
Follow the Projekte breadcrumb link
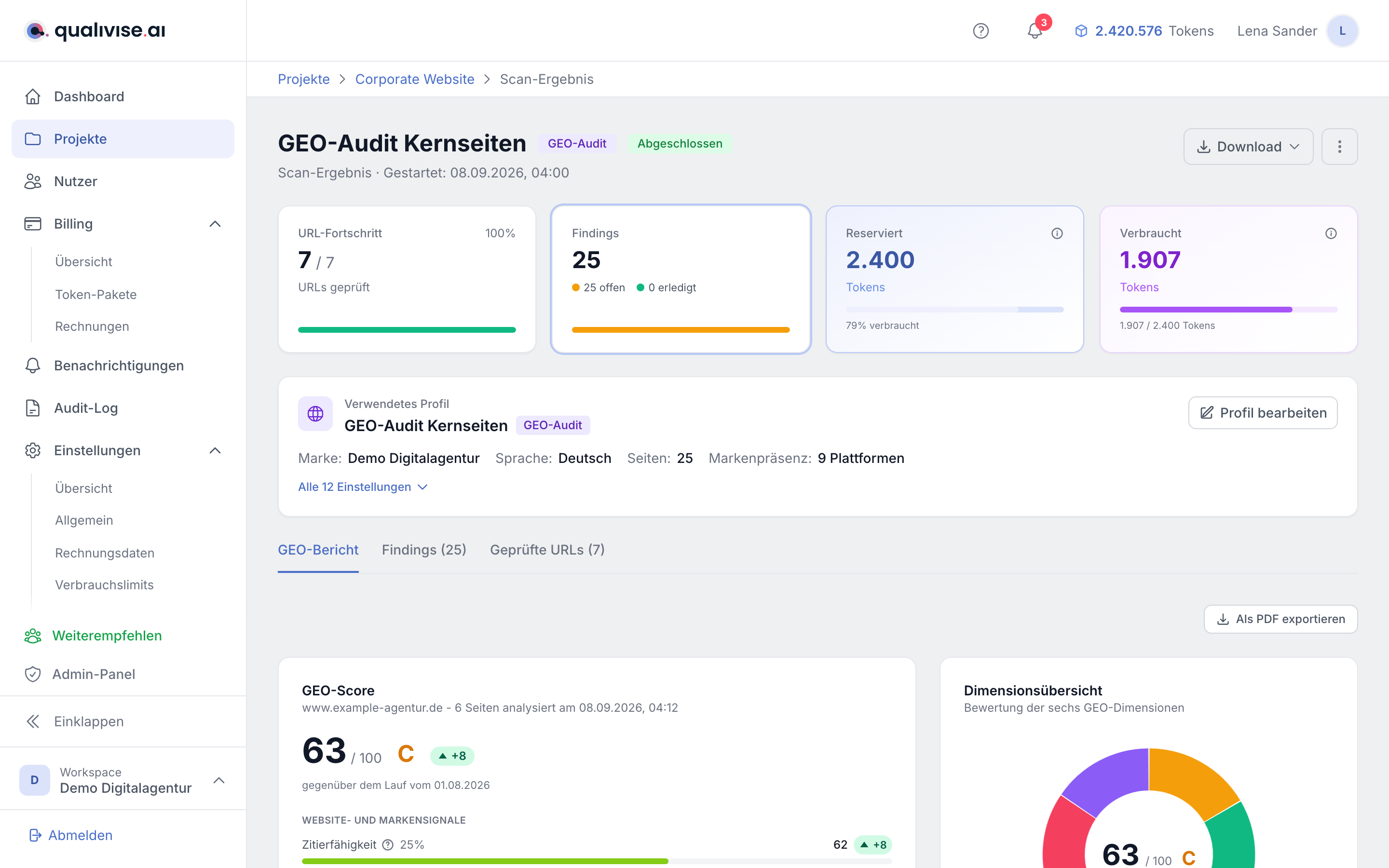(304, 79)
